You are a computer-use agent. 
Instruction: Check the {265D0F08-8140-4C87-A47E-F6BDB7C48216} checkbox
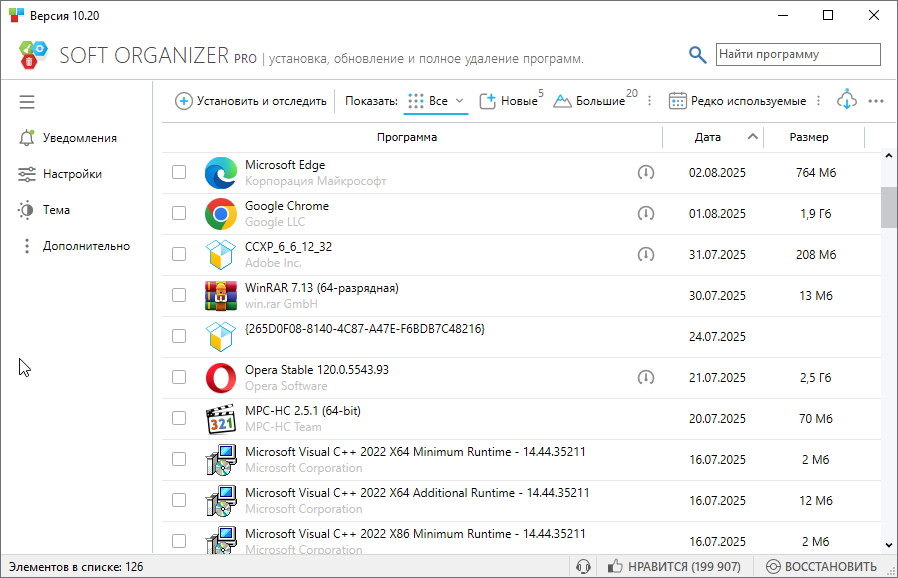(x=179, y=336)
